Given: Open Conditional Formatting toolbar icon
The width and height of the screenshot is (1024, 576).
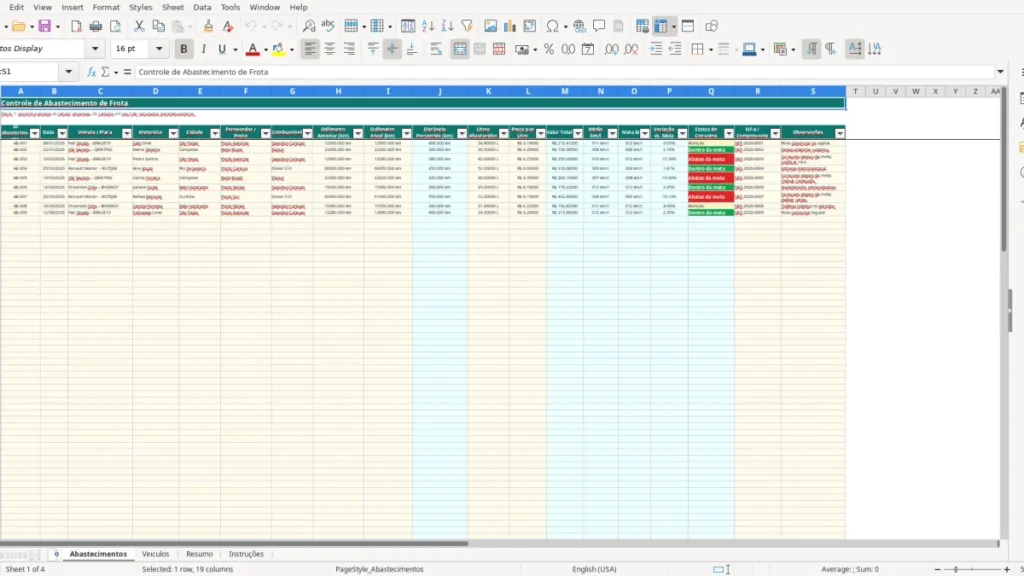Looking at the screenshot, I should 780,49.
